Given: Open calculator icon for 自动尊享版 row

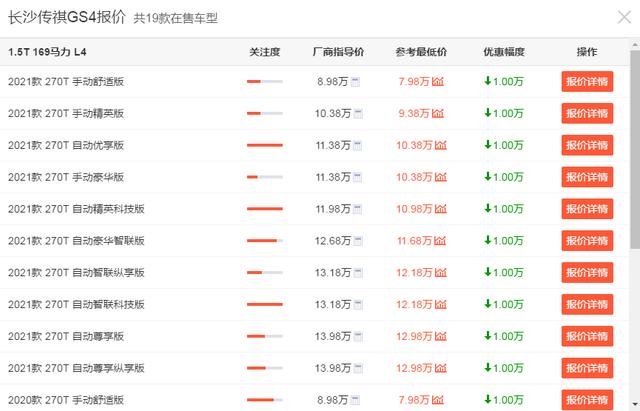Looking at the screenshot, I should (358, 336).
